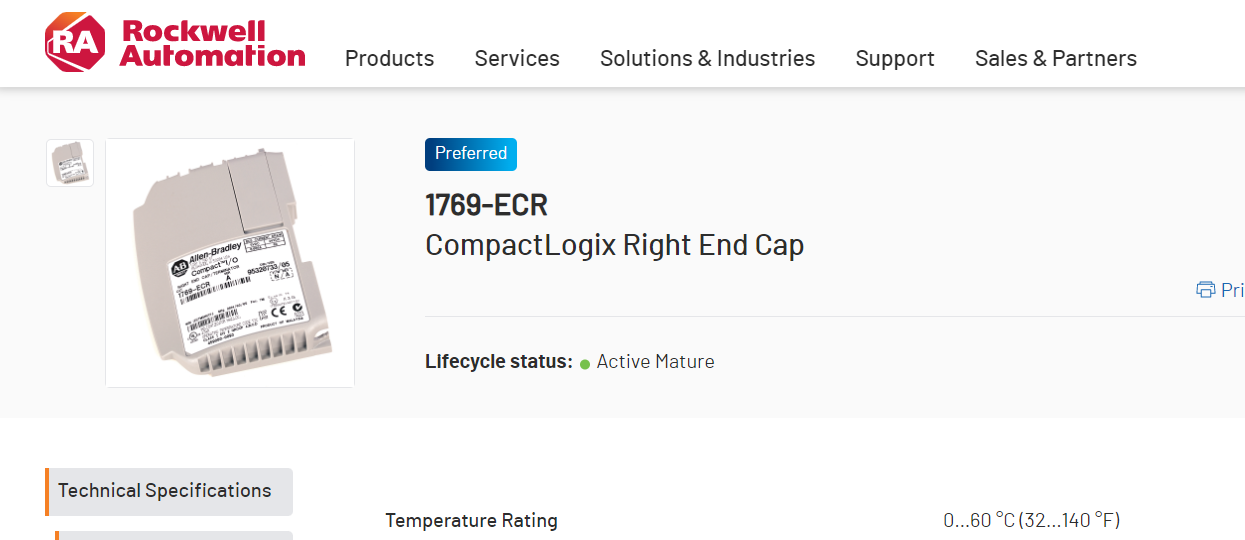Click the Lifecycle status label

coord(498,362)
